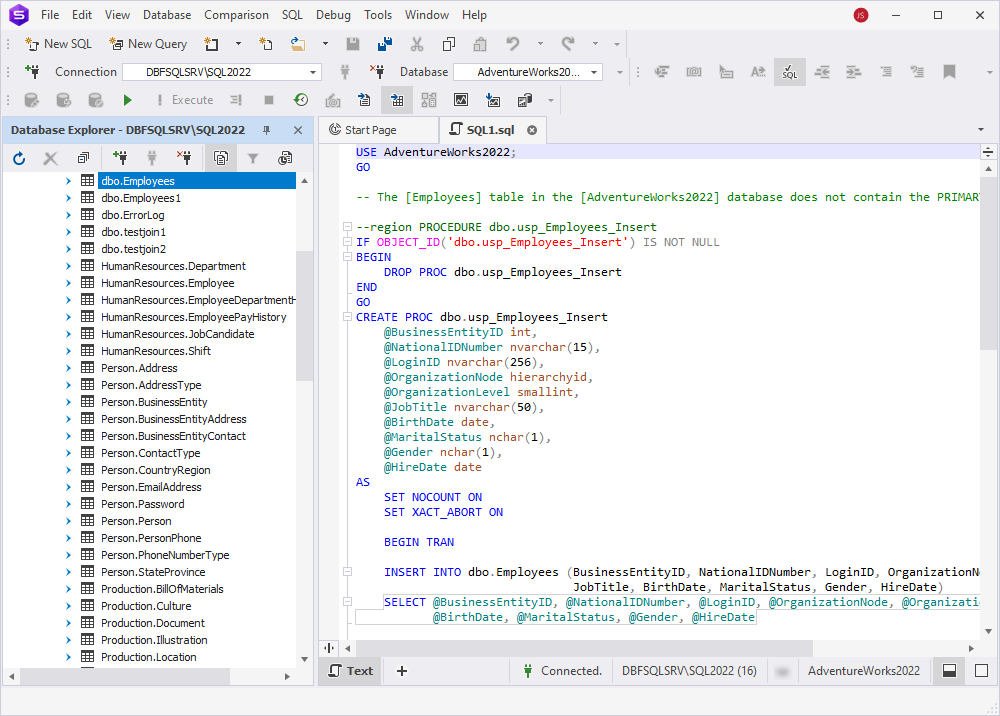This screenshot has height=716, width=1000.
Task: Close the Database Explorer panel
Action: [x=298, y=130]
